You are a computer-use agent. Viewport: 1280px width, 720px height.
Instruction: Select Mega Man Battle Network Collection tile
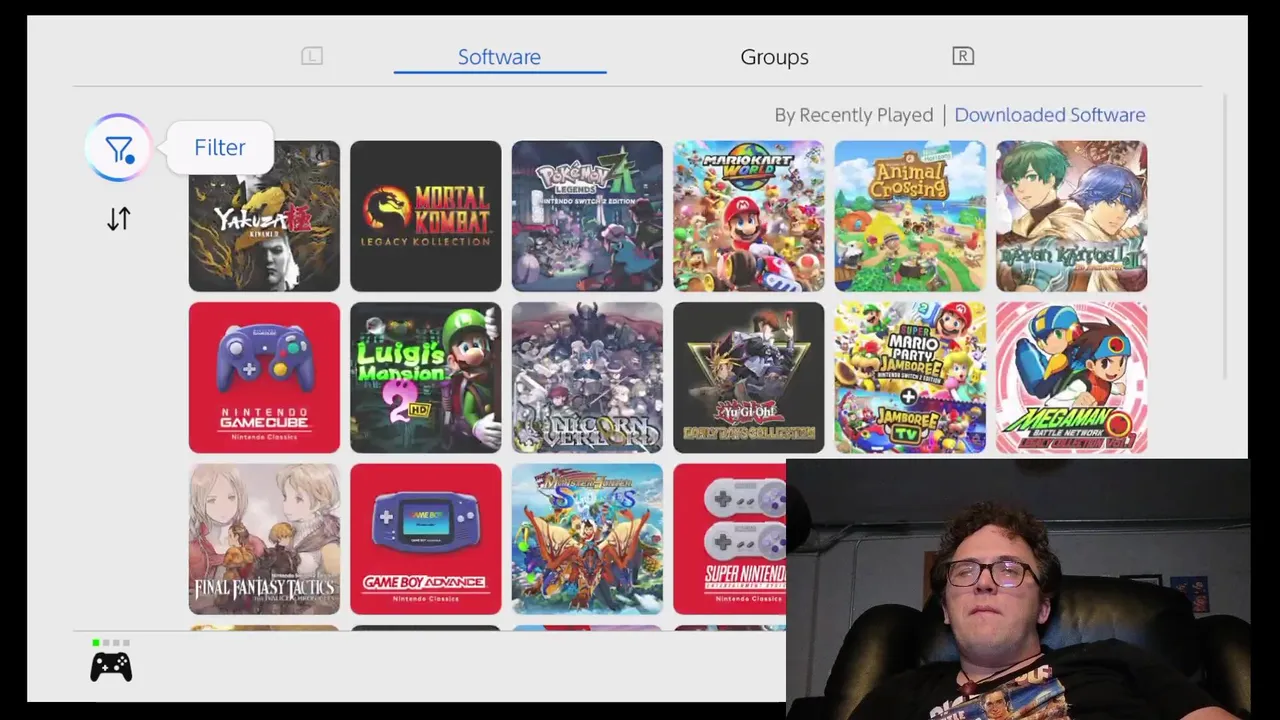tap(1071, 378)
